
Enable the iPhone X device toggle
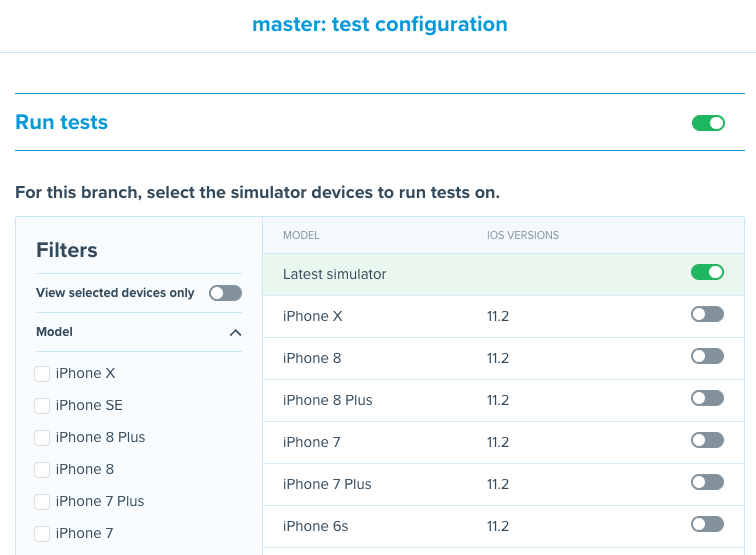coord(707,314)
